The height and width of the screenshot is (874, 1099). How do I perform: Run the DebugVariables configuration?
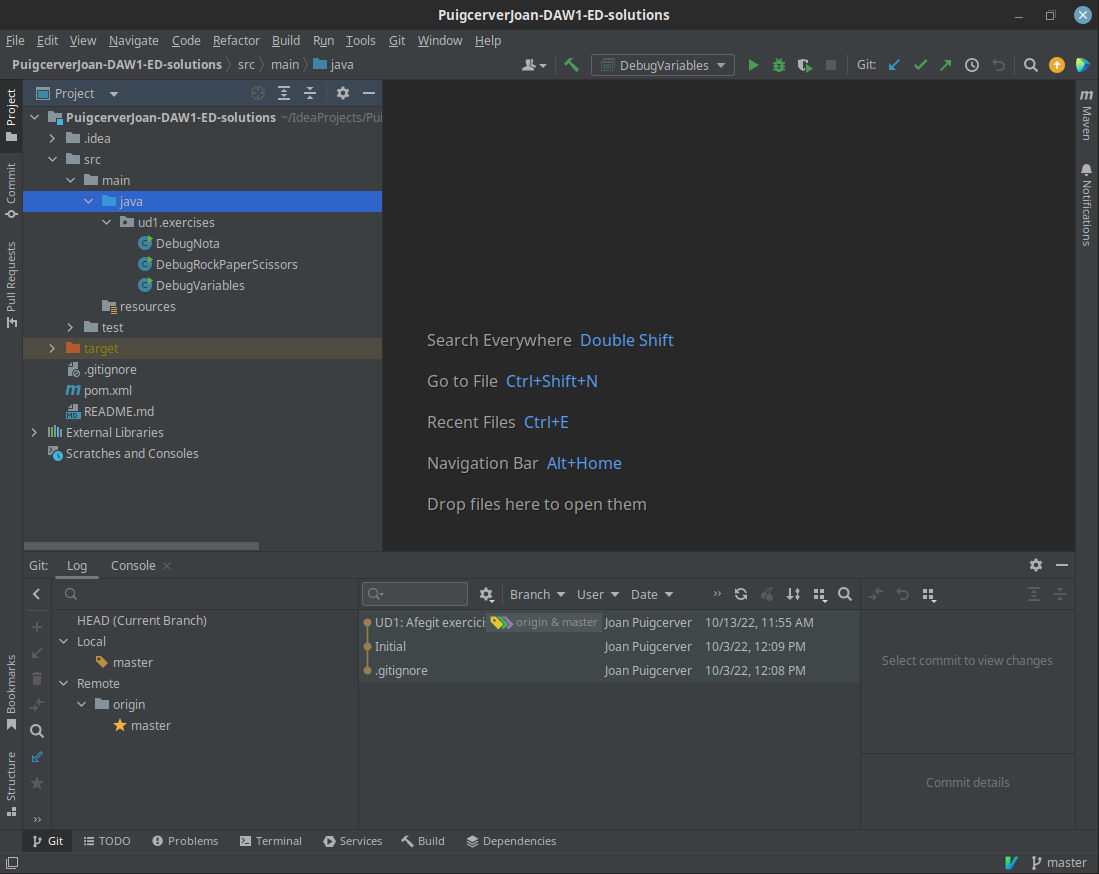(753, 65)
